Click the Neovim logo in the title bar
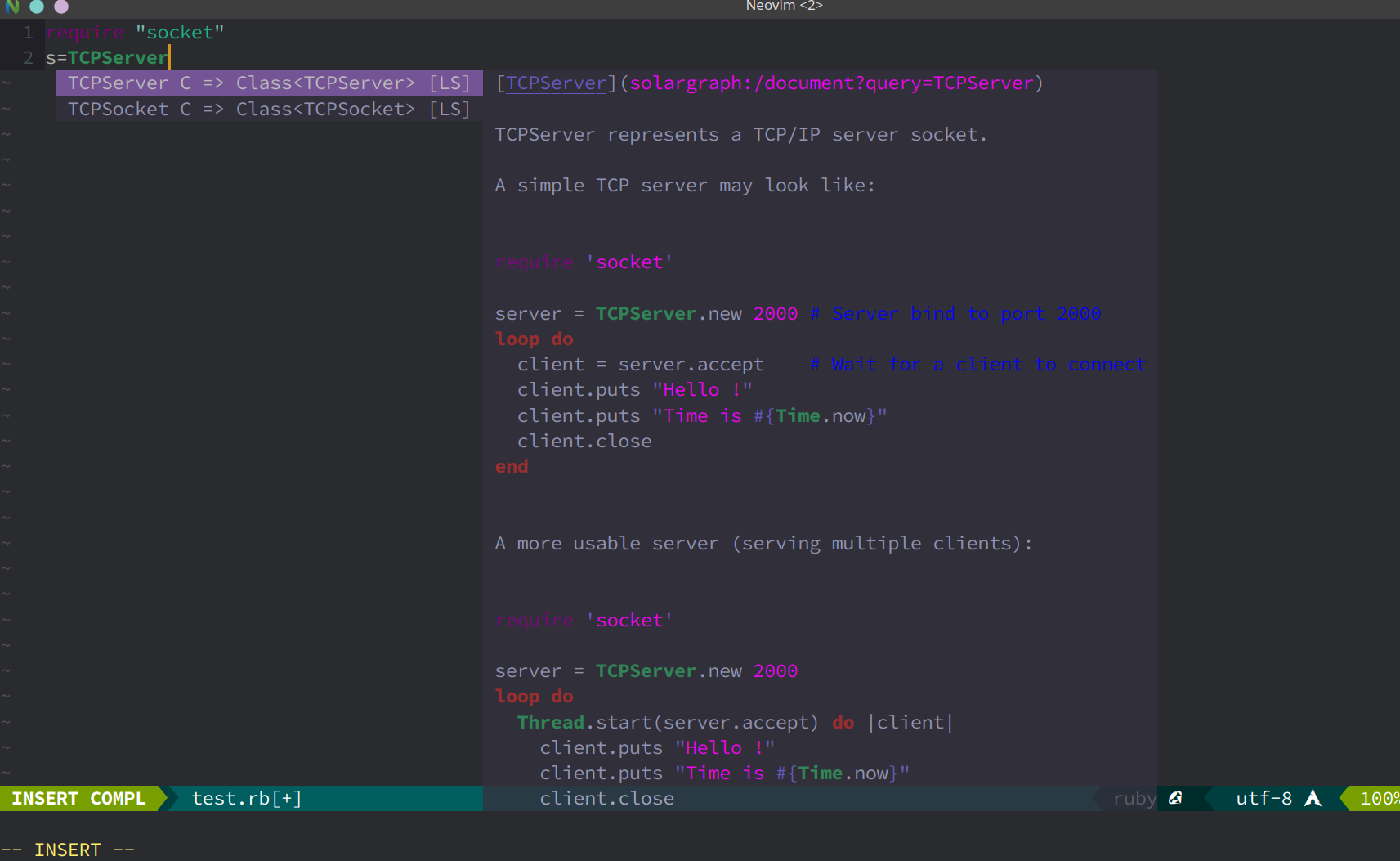Image resolution: width=1400 pixels, height=861 pixels. pyautogui.click(x=12, y=7)
